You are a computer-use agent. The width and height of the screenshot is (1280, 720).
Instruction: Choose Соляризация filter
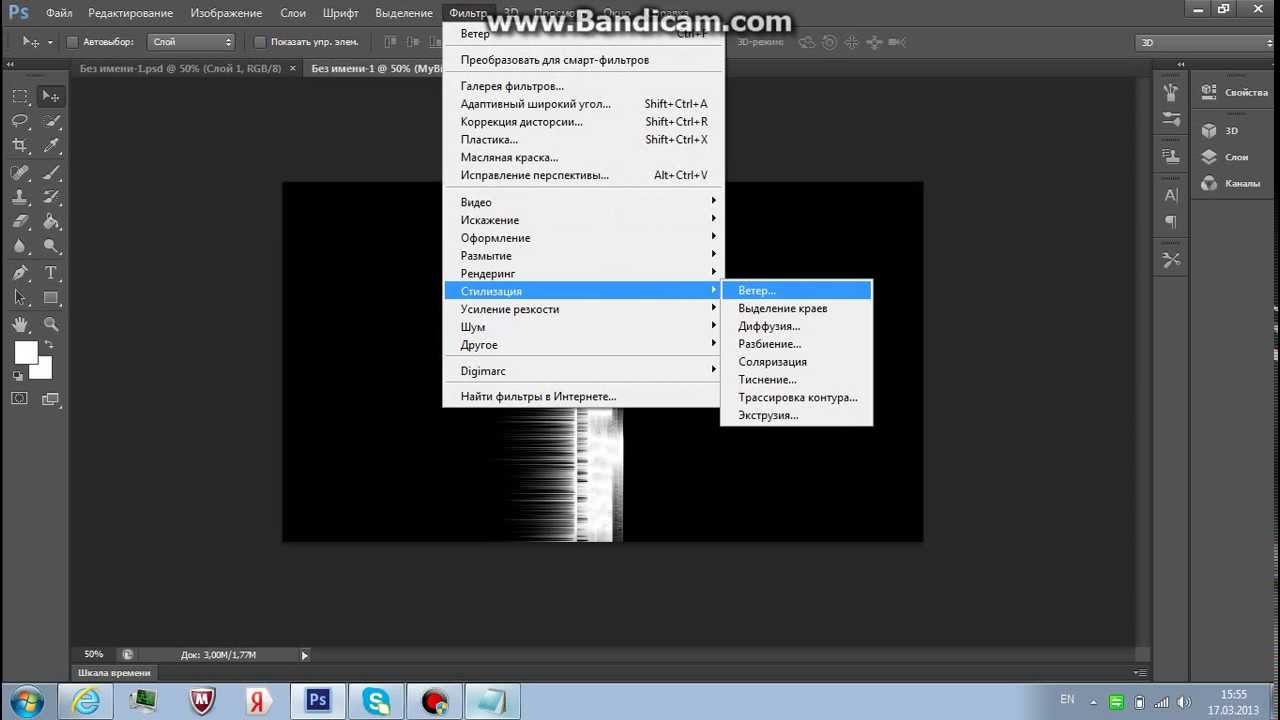(797, 362)
